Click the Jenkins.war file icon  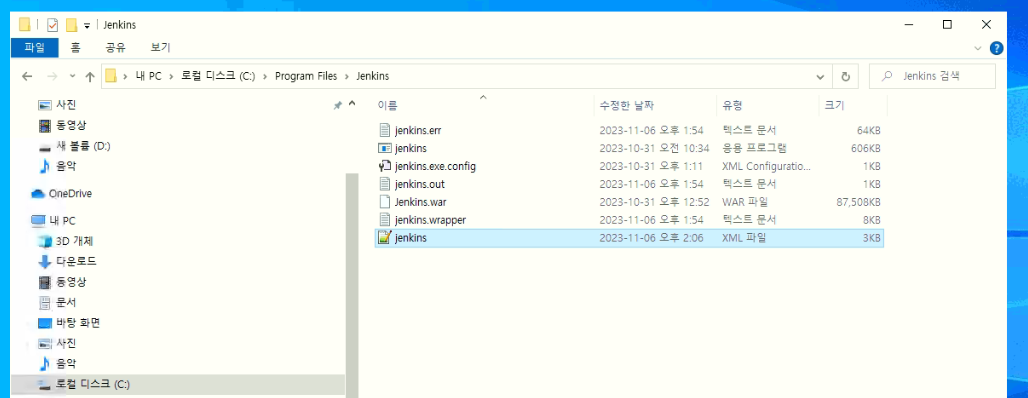tap(385, 201)
